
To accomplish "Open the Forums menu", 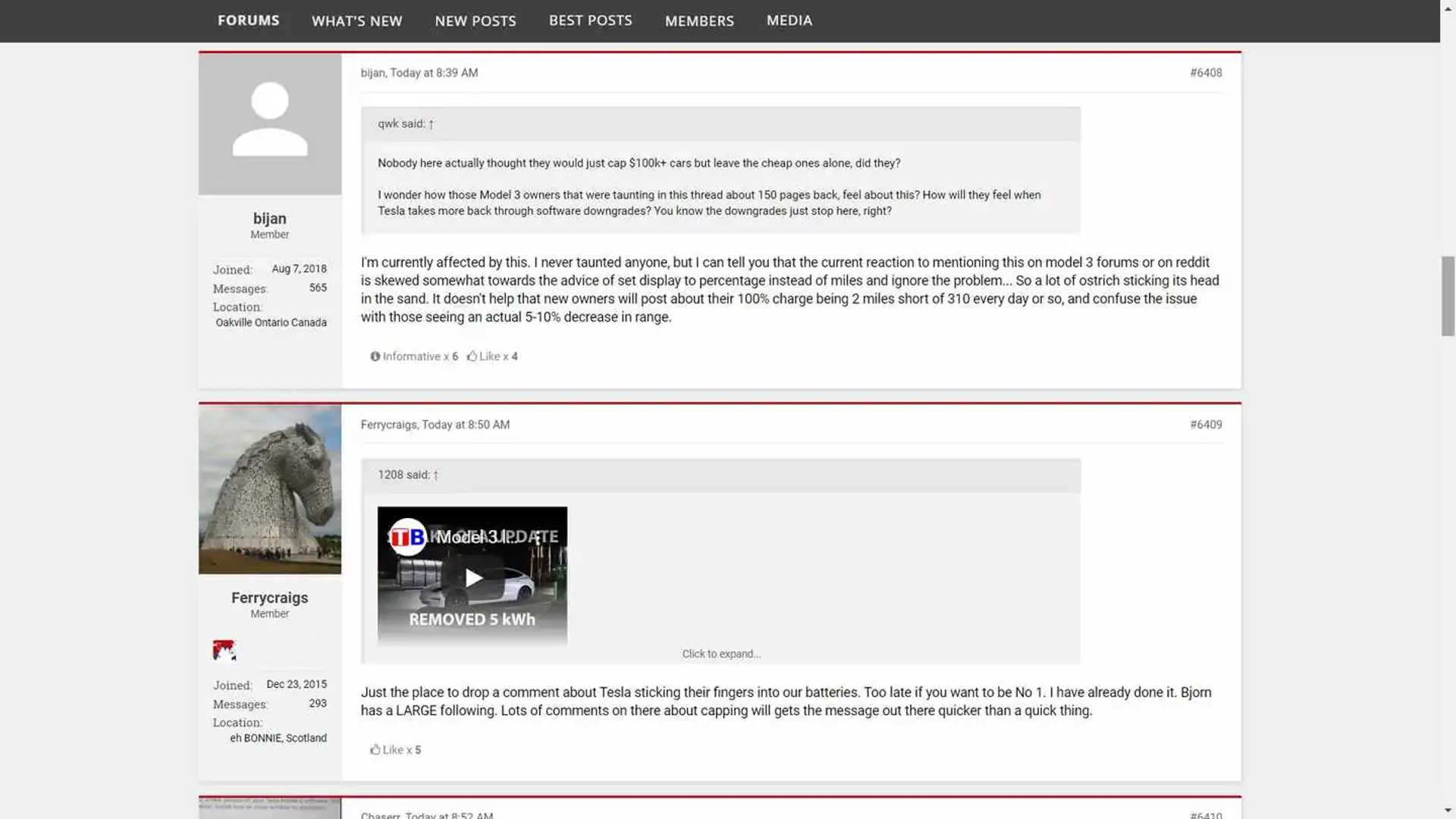I will pos(248,20).
